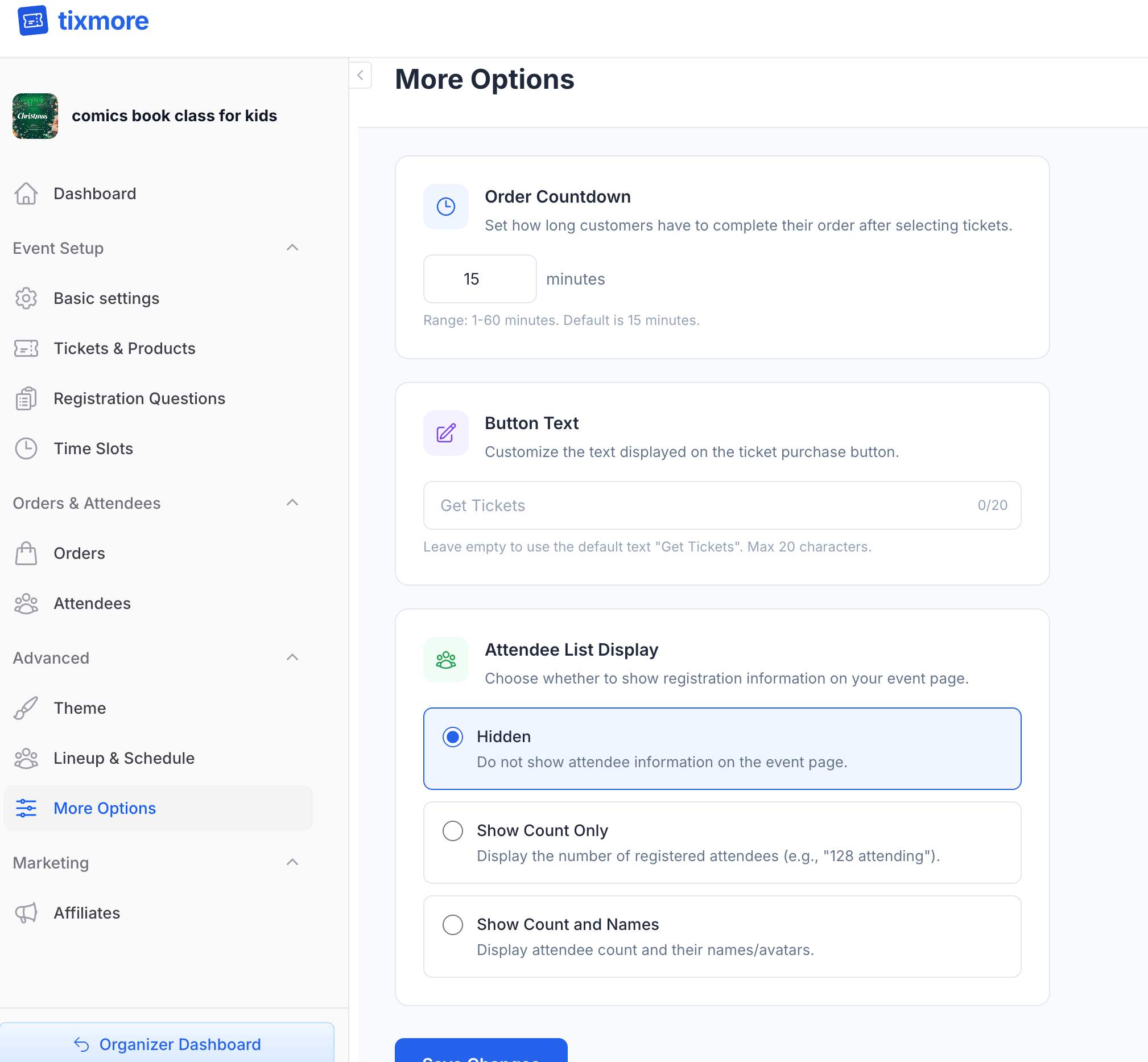Select the Registration Questions clipboard icon
The height and width of the screenshot is (1062, 1148).
click(x=25, y=398)
